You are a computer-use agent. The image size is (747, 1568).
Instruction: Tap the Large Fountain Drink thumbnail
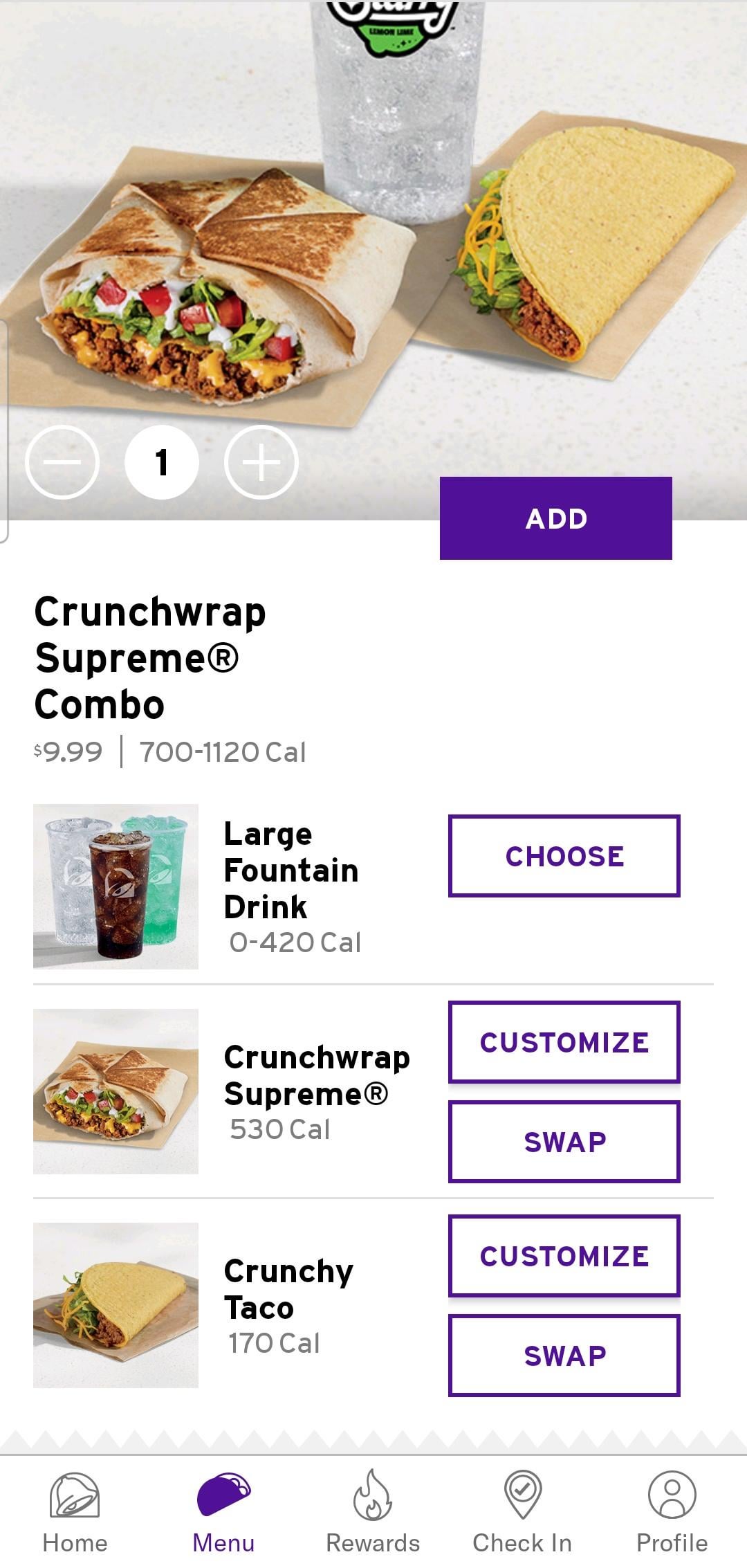116,886
